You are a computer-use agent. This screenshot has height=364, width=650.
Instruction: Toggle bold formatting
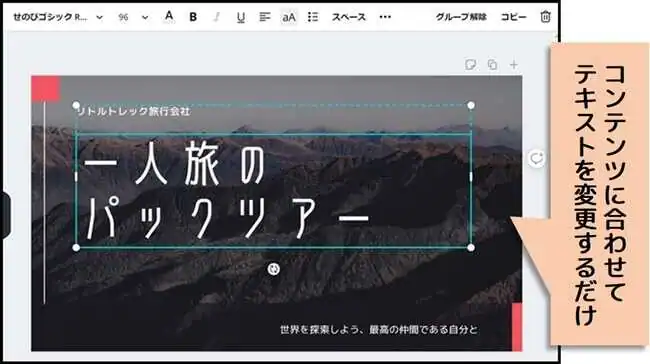coord(193,17)
